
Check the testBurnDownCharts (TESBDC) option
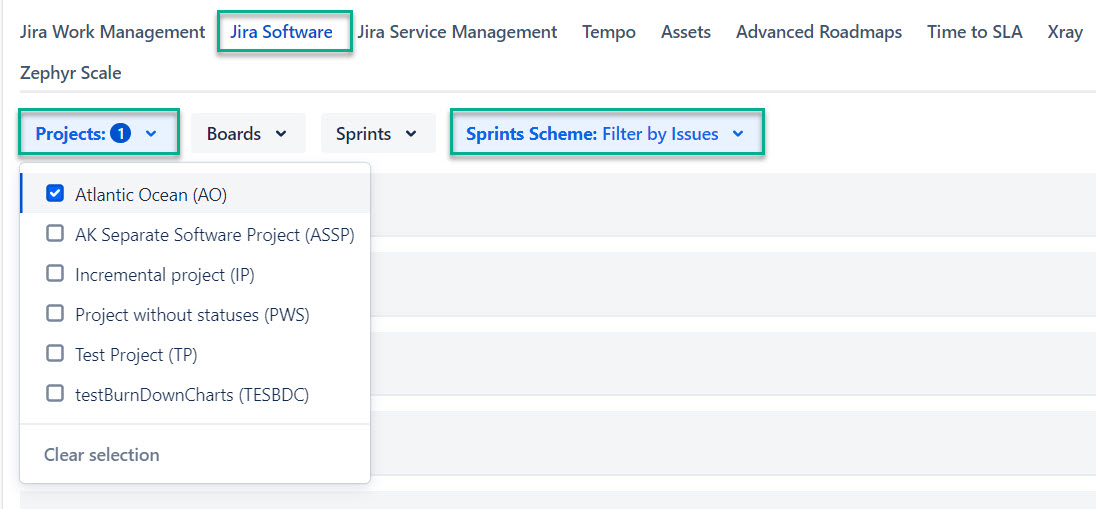click(56, 394)
